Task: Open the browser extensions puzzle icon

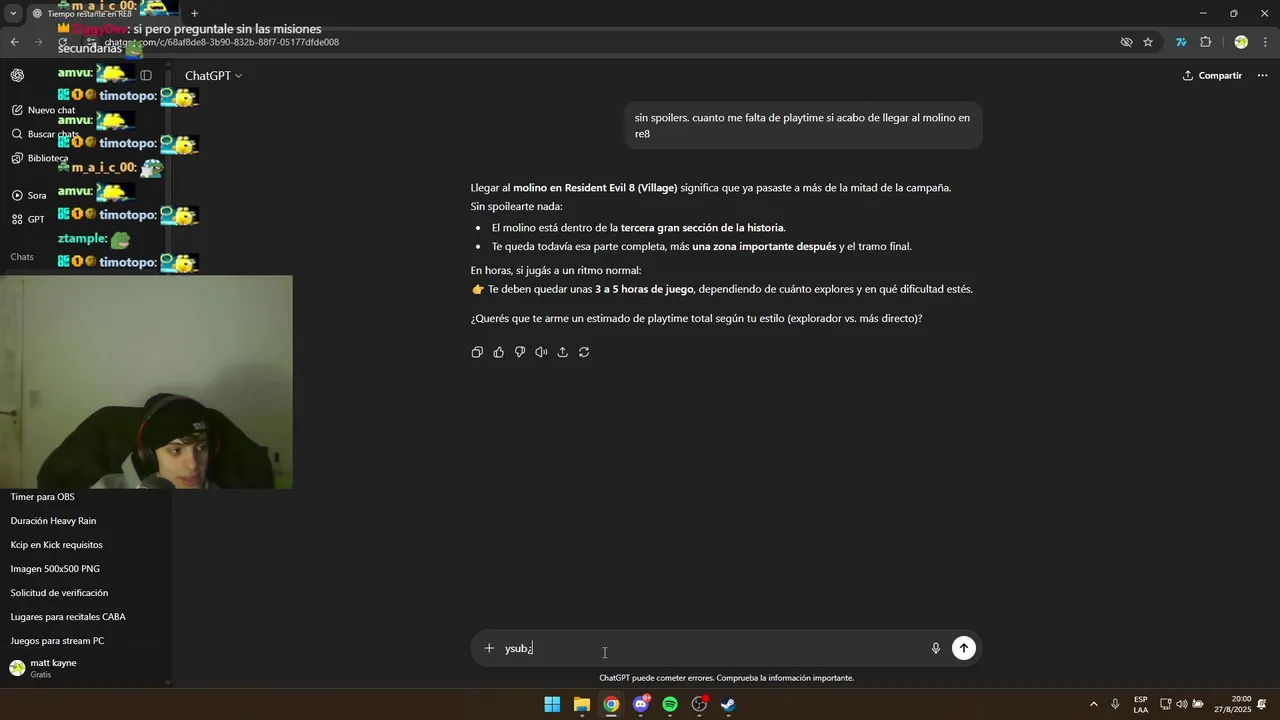Action: (1205, 42)
